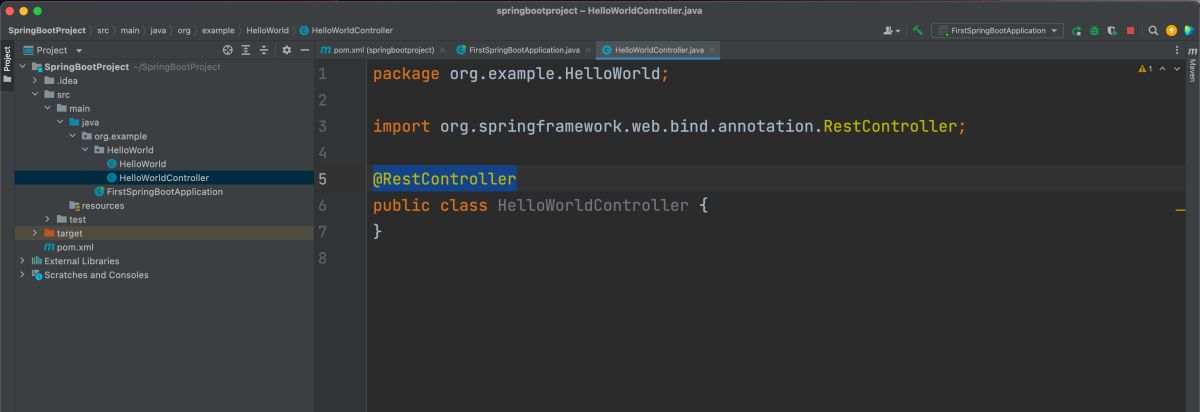Click src breadcrumb in navigation bar
This screenshot has width=1200, height=412.
click(x=103, y=31)
